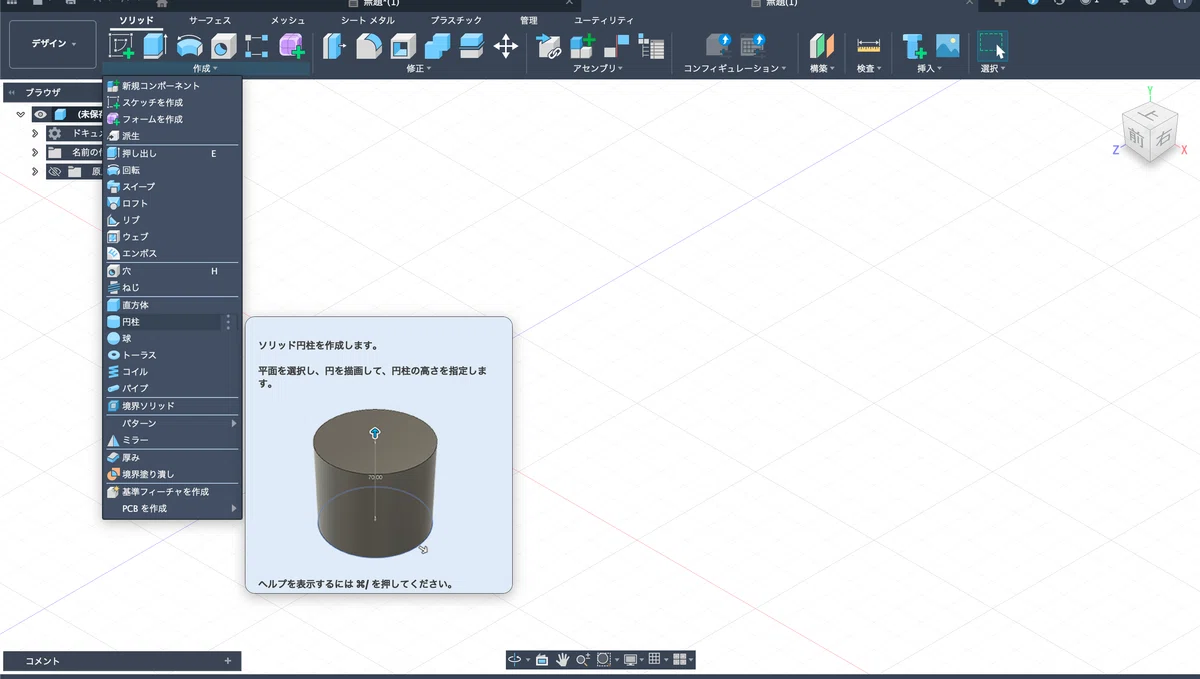This screenshot has width=1200, height=679.
Task: Open the 選択 panel dropdown
Action: 993,68
